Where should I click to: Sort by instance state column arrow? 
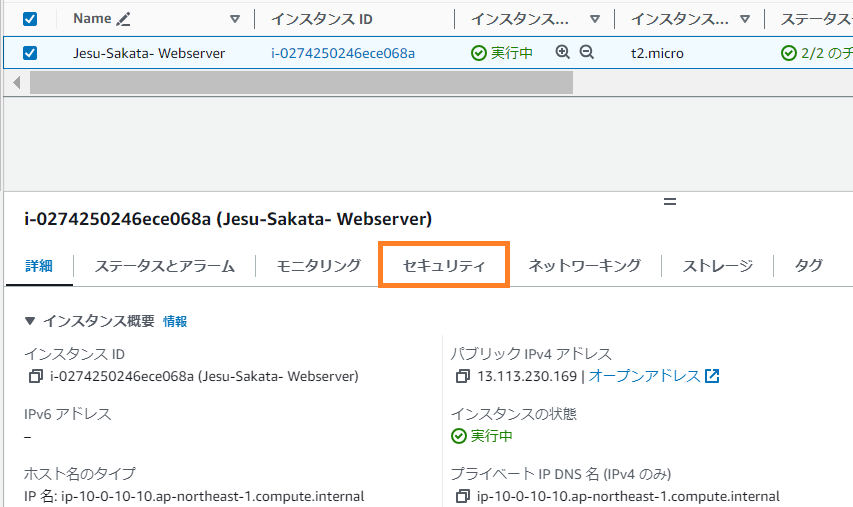coord(595,19)
